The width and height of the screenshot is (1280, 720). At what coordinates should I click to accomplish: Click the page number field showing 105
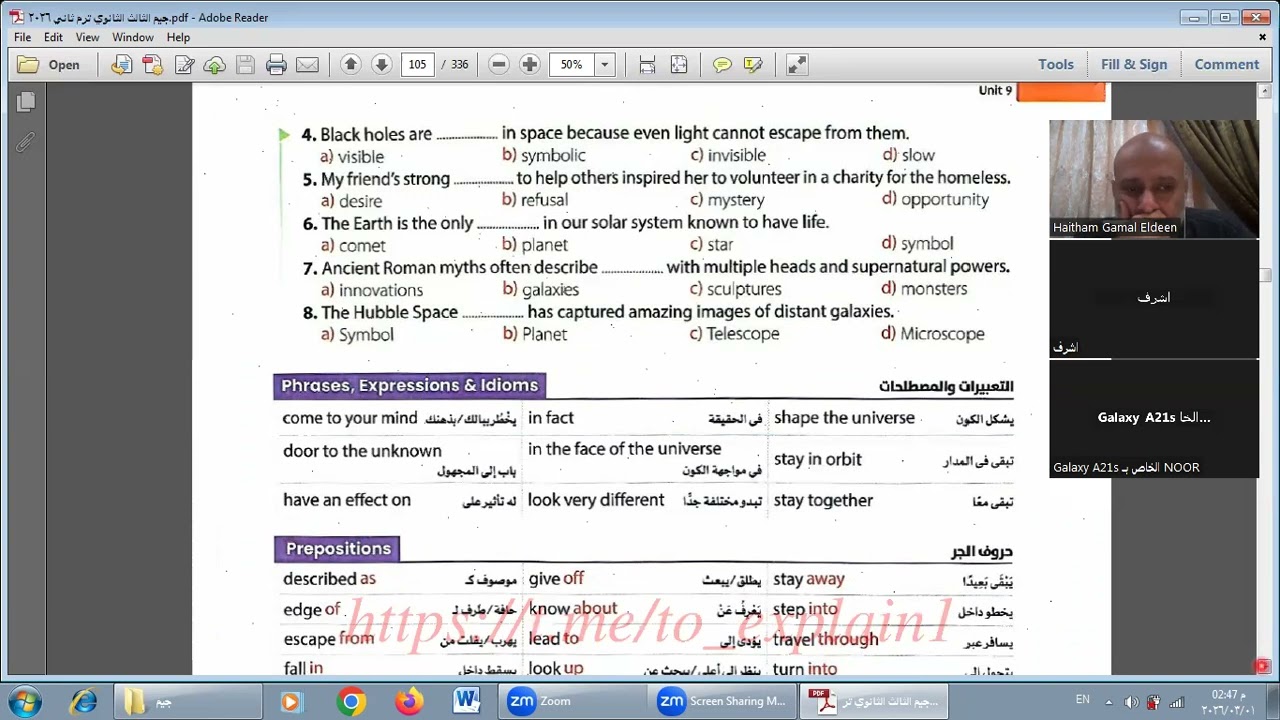(417, 65)
